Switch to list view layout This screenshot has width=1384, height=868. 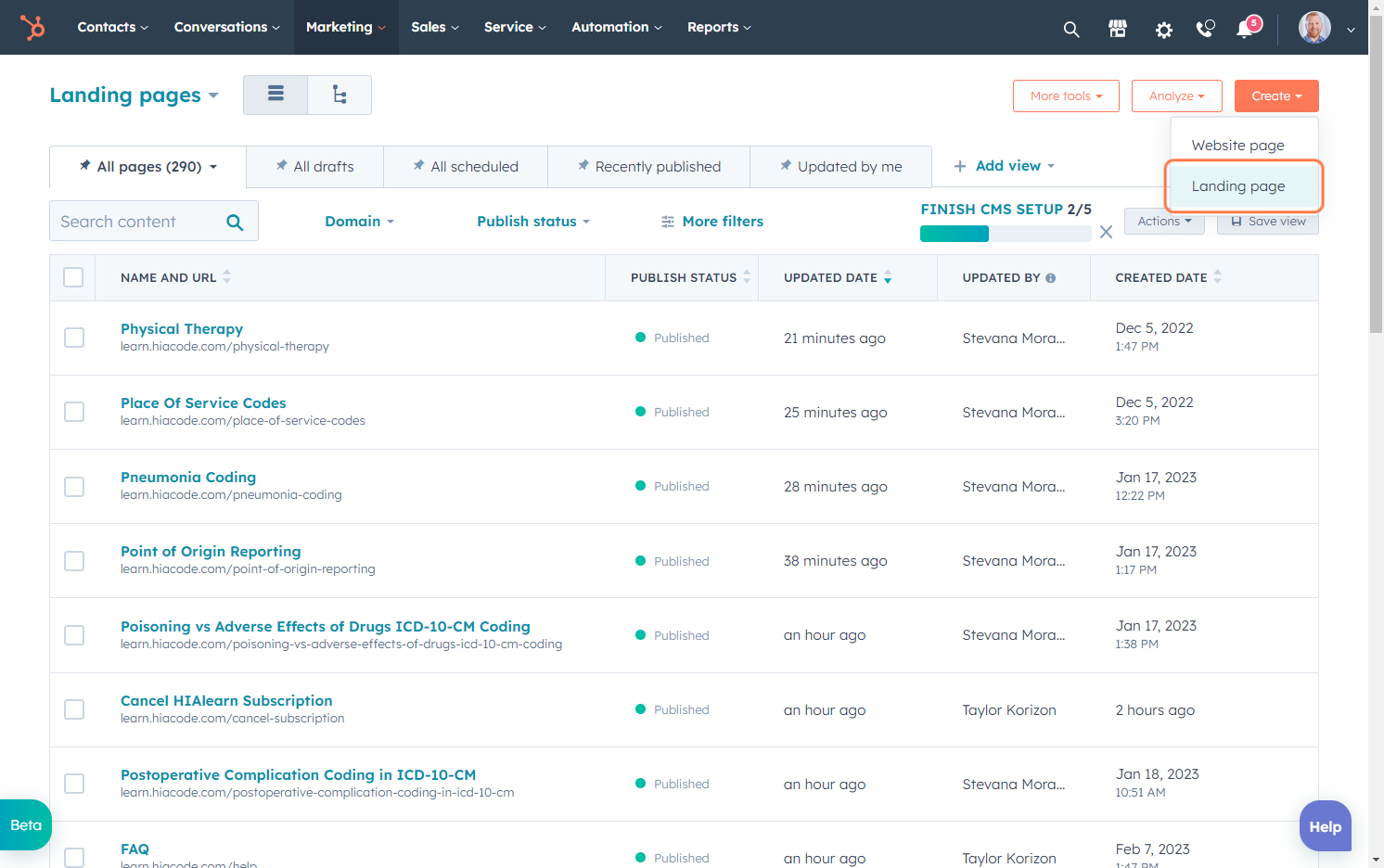click(x=276, y=95)
